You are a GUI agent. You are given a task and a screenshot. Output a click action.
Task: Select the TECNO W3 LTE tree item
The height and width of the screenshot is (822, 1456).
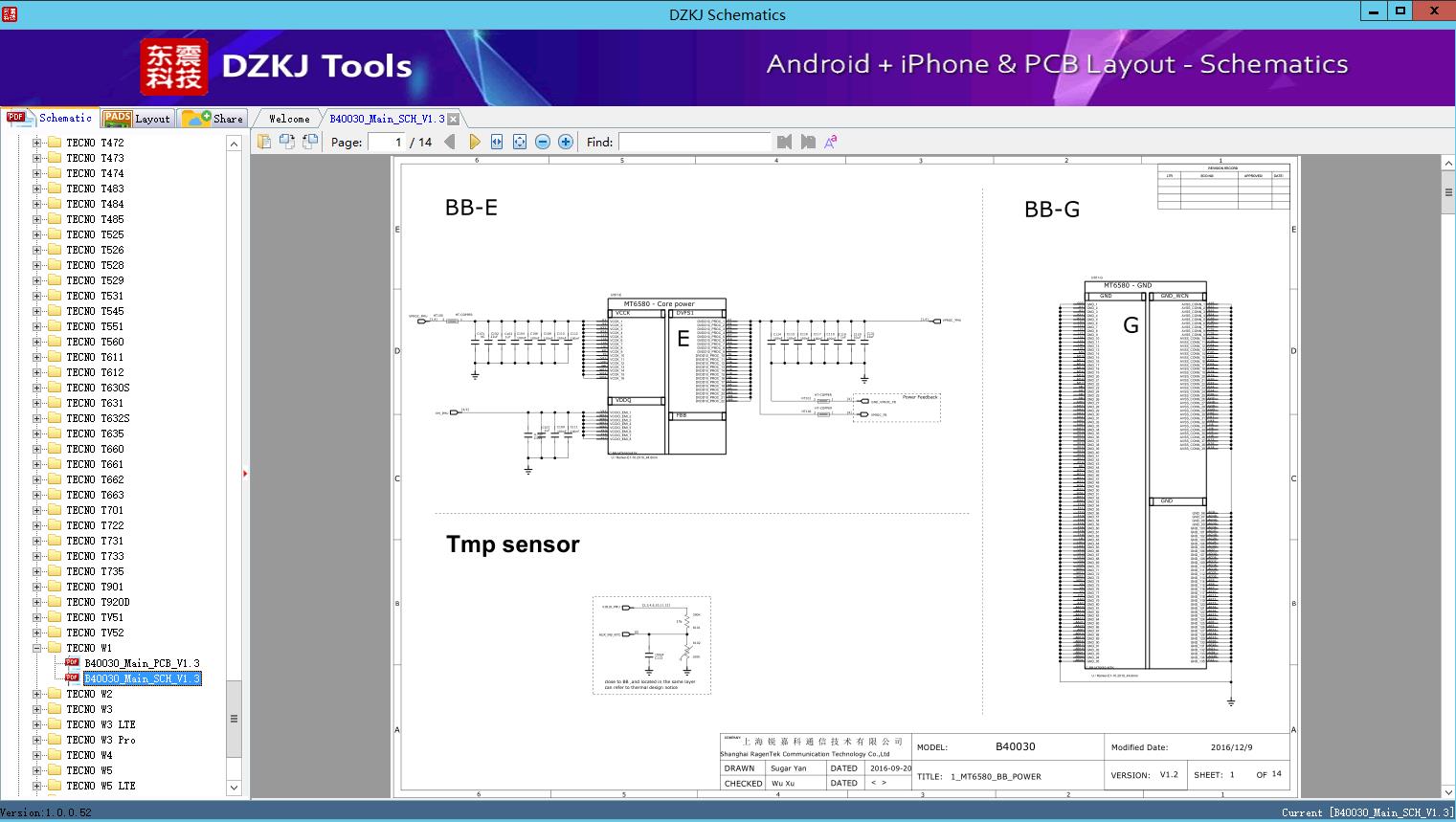(101, 724)
